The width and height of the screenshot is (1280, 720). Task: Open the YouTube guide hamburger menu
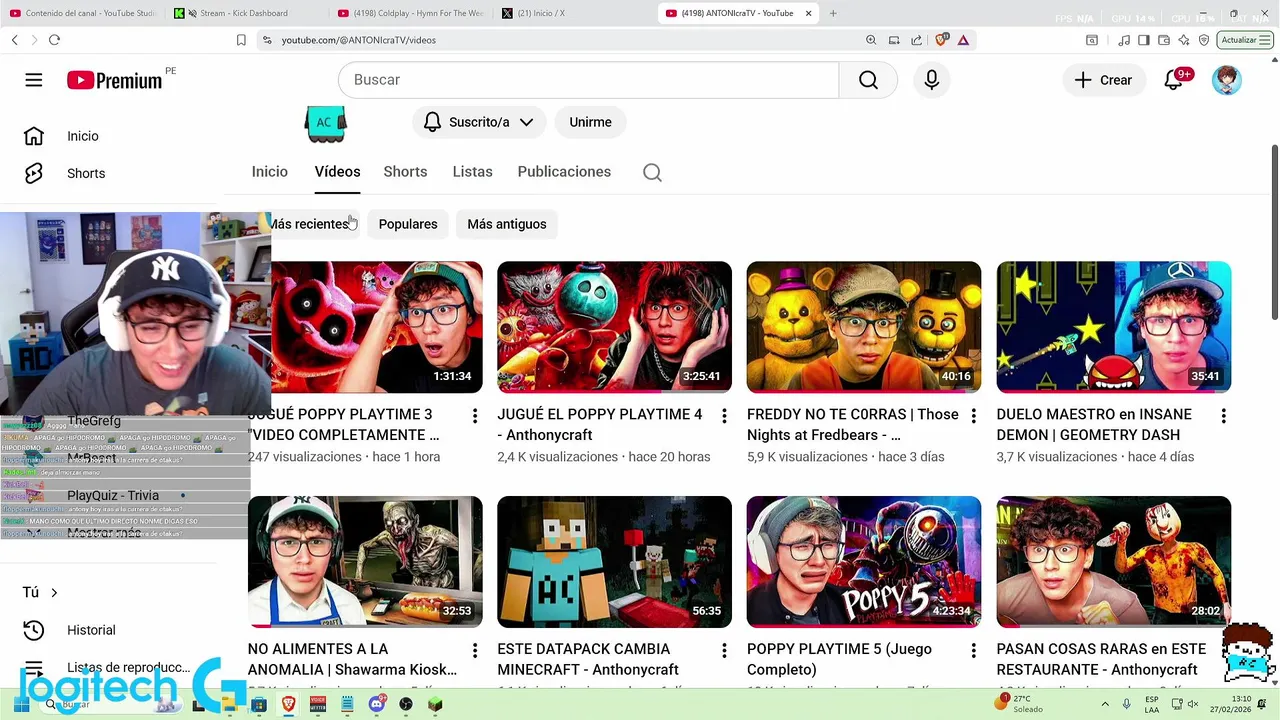(x=34, y=80)
